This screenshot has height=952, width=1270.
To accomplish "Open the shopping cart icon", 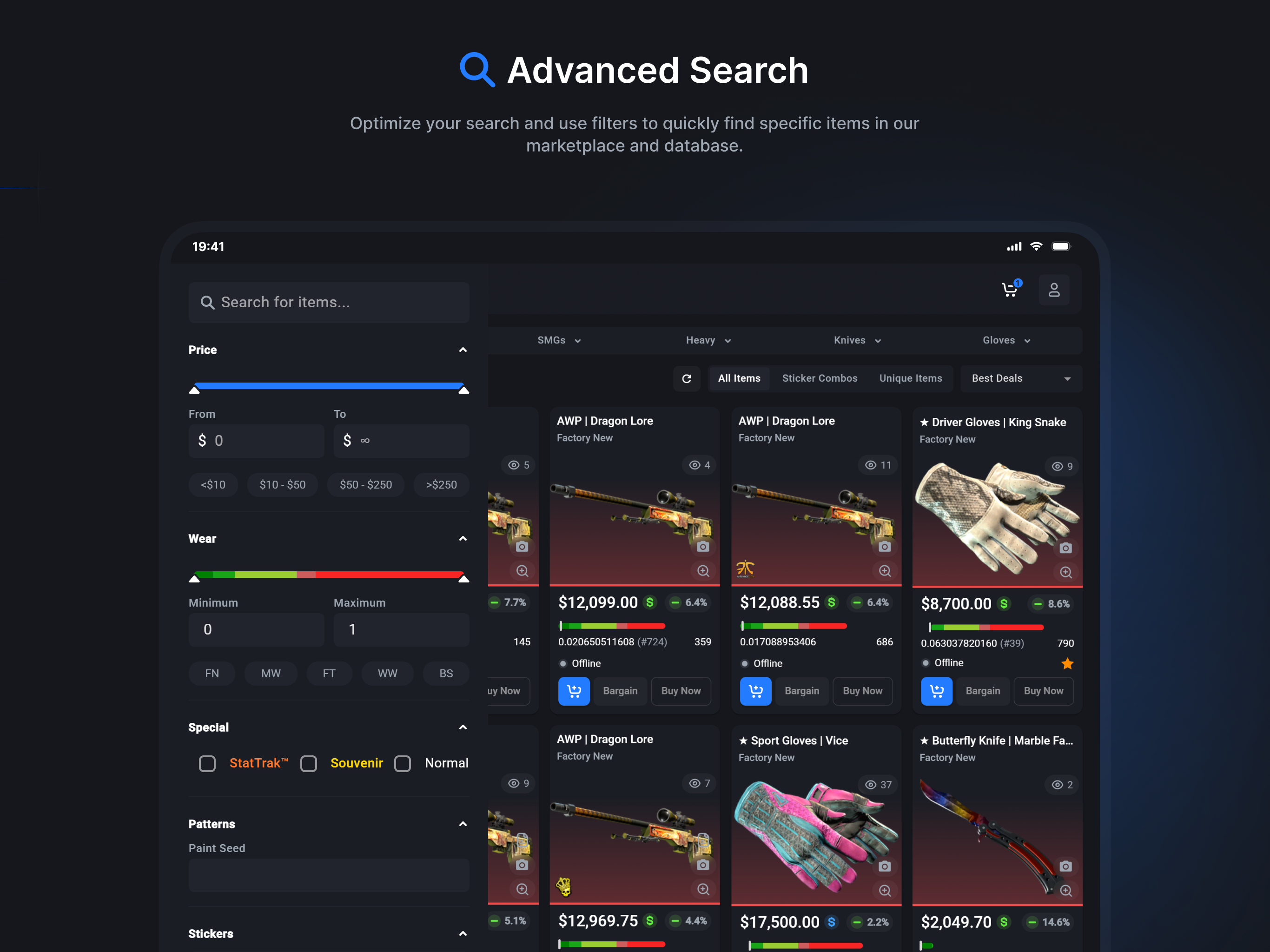I will [x=1009, y=290].
